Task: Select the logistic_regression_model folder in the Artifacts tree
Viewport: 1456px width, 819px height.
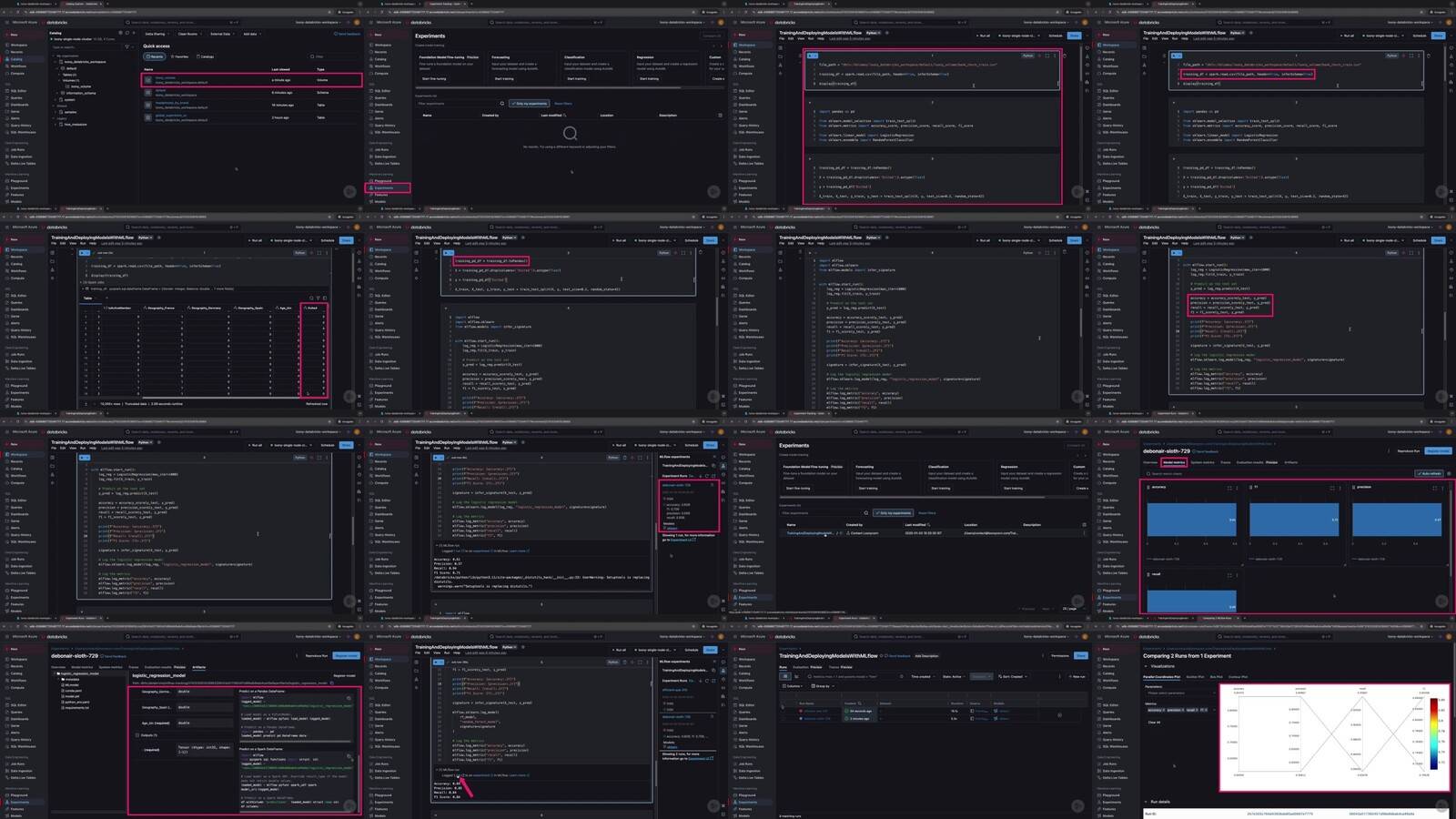Action: 79,673
